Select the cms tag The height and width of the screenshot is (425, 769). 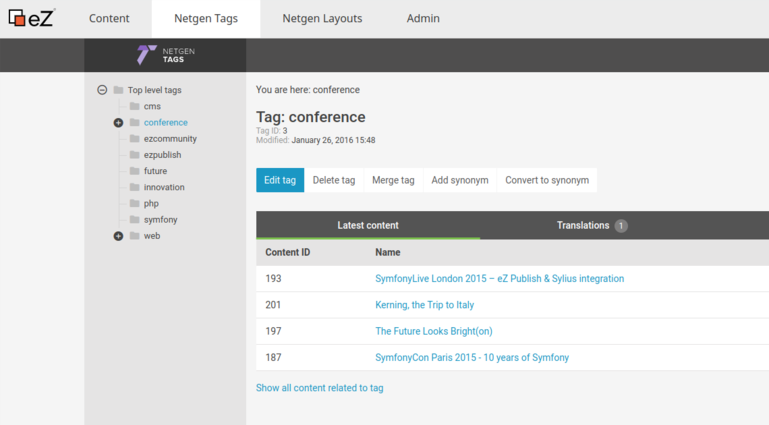point(152,106)
